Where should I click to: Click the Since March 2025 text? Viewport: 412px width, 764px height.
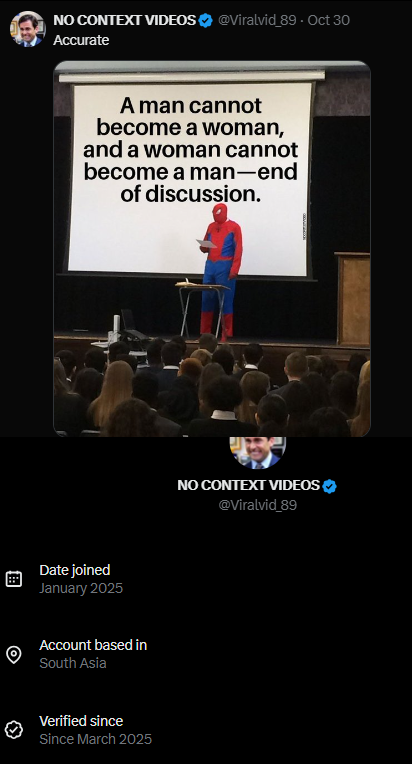(95, 739)
